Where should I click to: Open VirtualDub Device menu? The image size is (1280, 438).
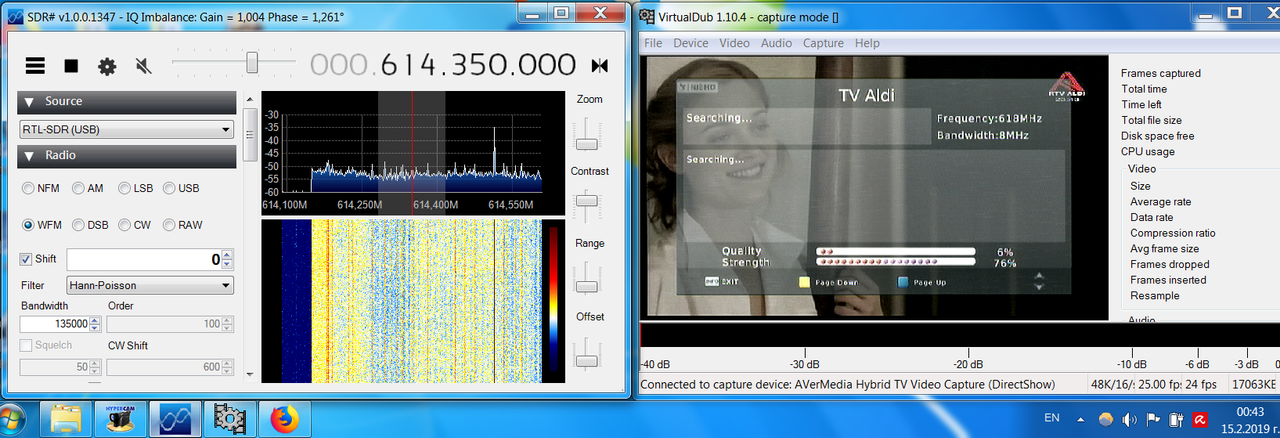click(x=690, y=43)
